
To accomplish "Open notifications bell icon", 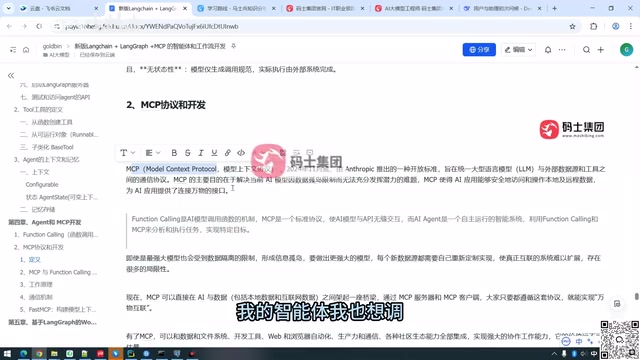I will point(548,50).
